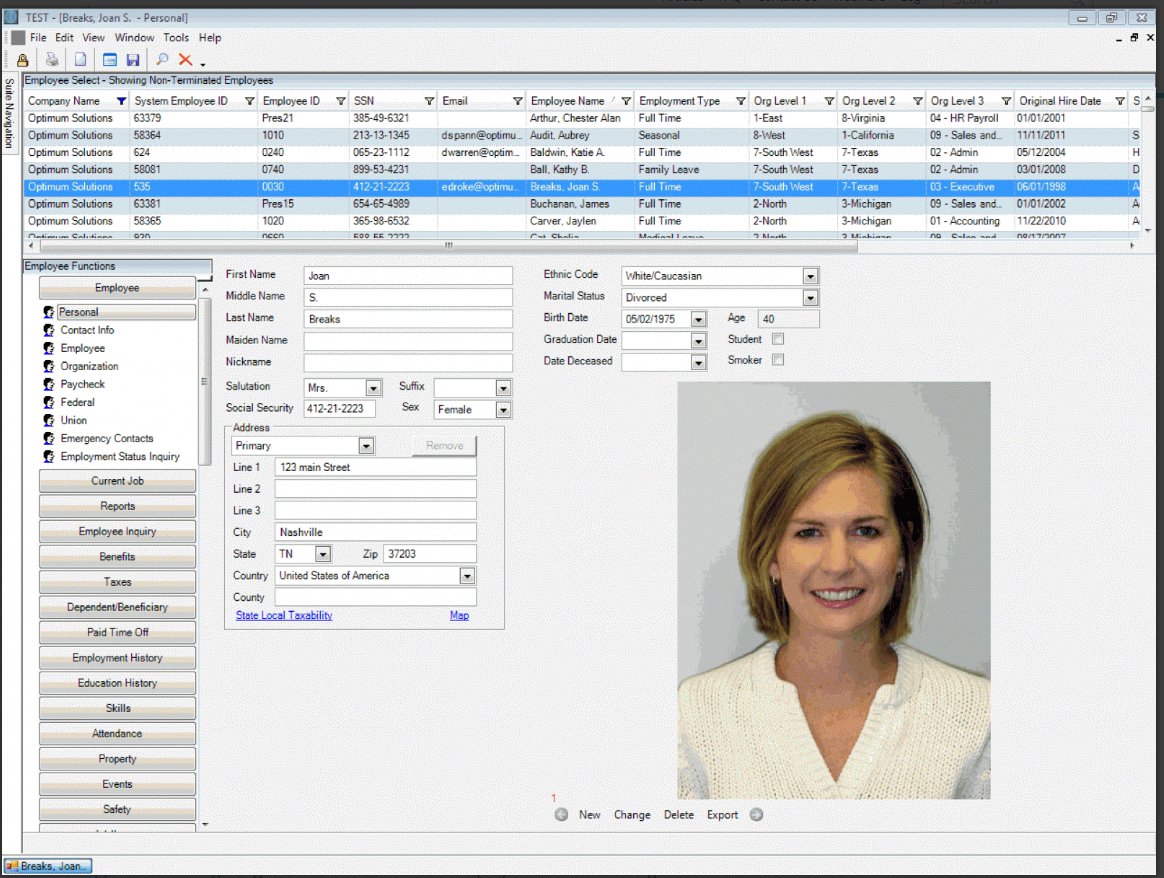
Task: Click the Remove address button
Action: pos(444,446)
